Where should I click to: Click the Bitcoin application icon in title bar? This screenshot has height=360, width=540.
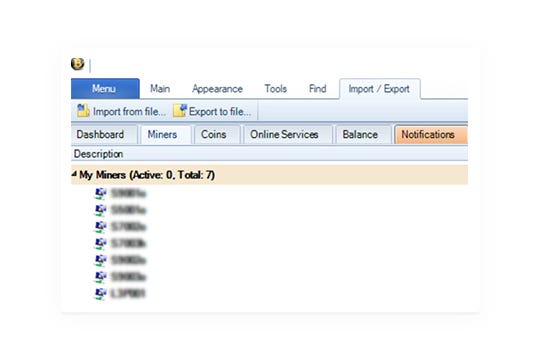[77, 64]
